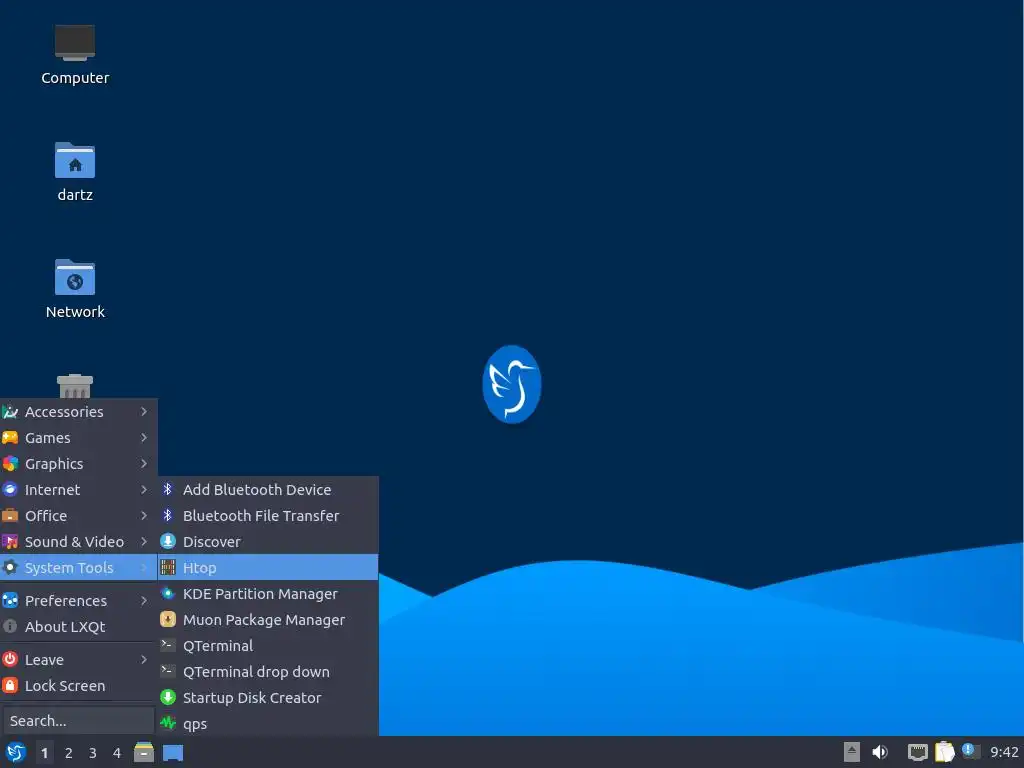
Task: Open the Preferences menu category
Action: point(78,601)
